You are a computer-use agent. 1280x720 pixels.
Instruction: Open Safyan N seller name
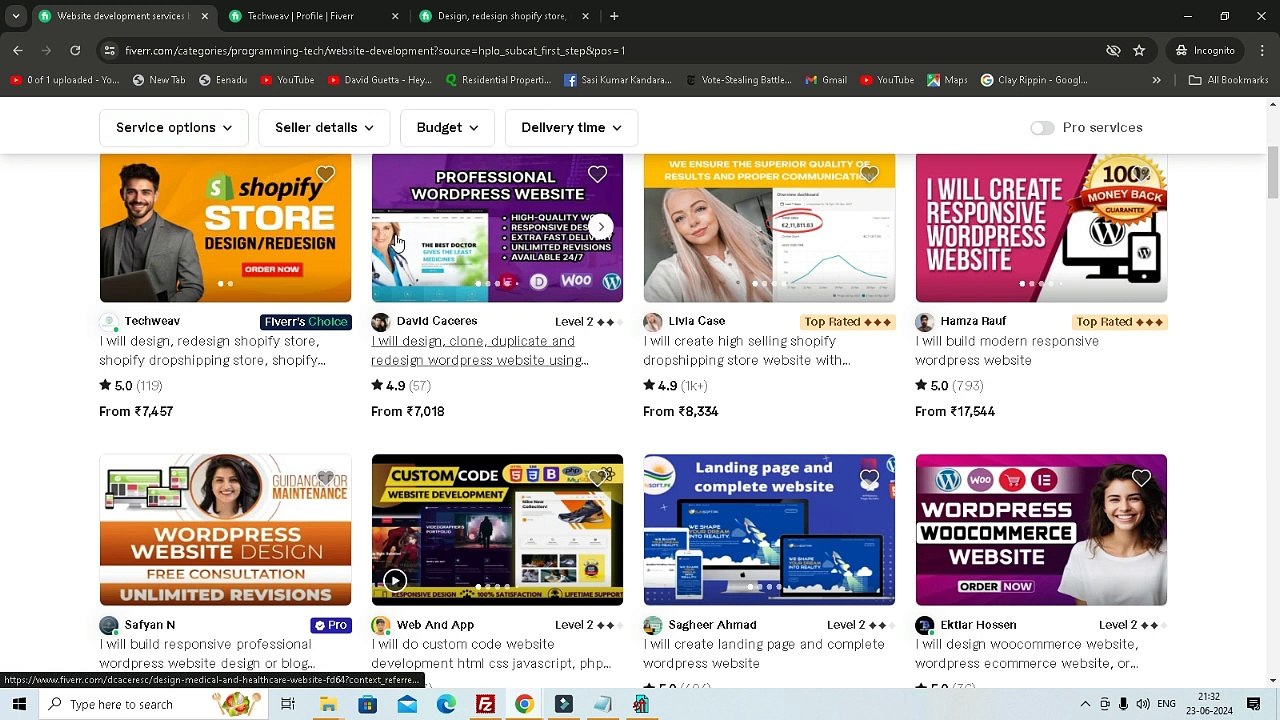[150, 625]
